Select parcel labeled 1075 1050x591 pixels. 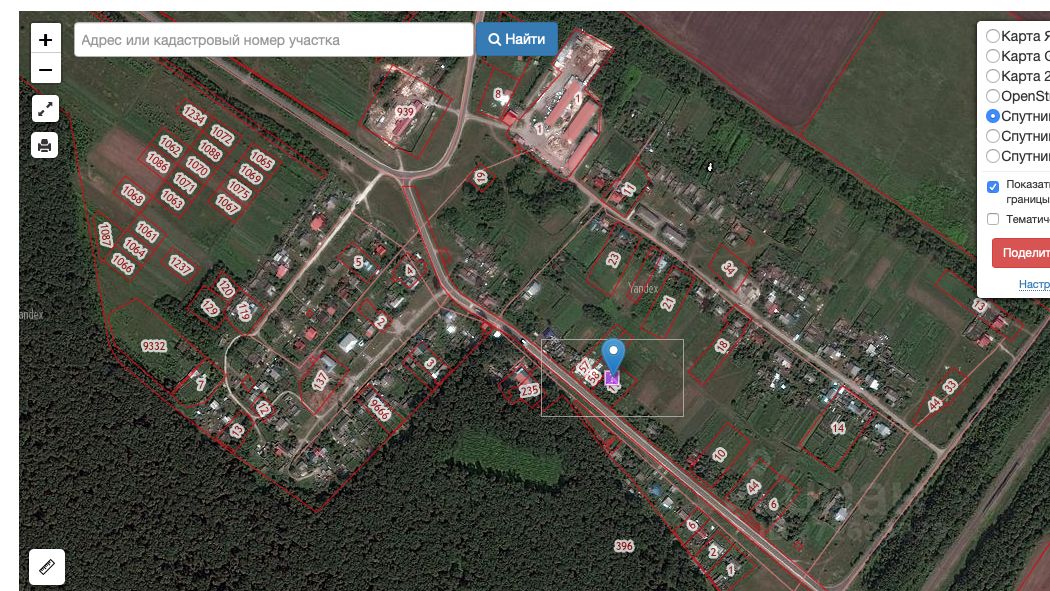coord(238,189)
